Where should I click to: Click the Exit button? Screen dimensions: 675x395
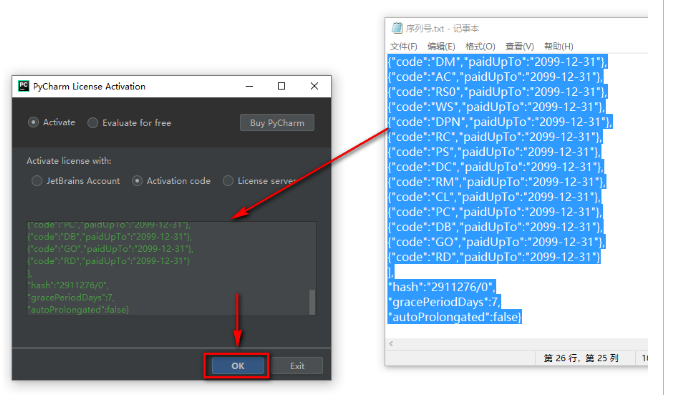(297, 366)
